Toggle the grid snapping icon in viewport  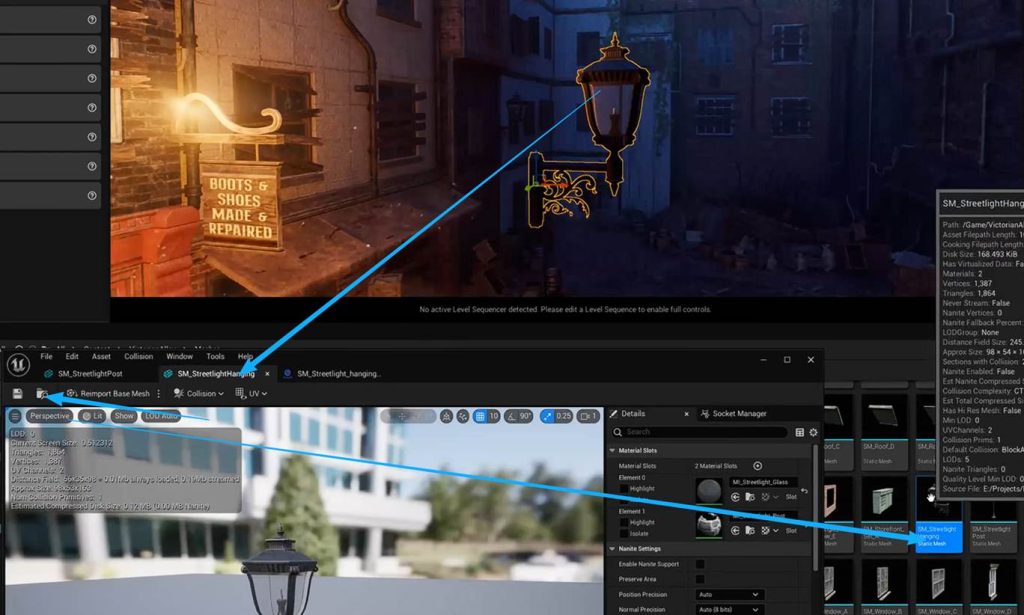coord(479,416)
